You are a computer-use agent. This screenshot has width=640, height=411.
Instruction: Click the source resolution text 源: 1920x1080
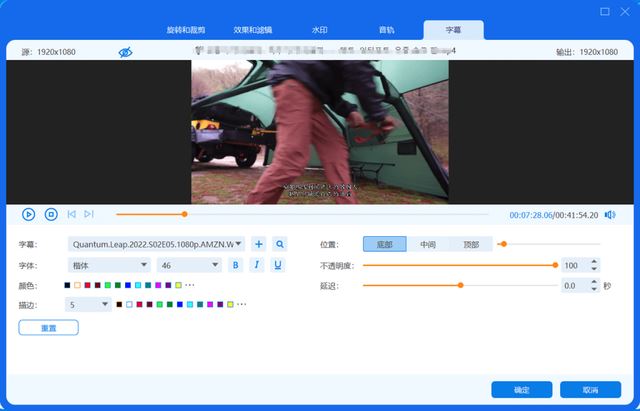pos(49,52)
